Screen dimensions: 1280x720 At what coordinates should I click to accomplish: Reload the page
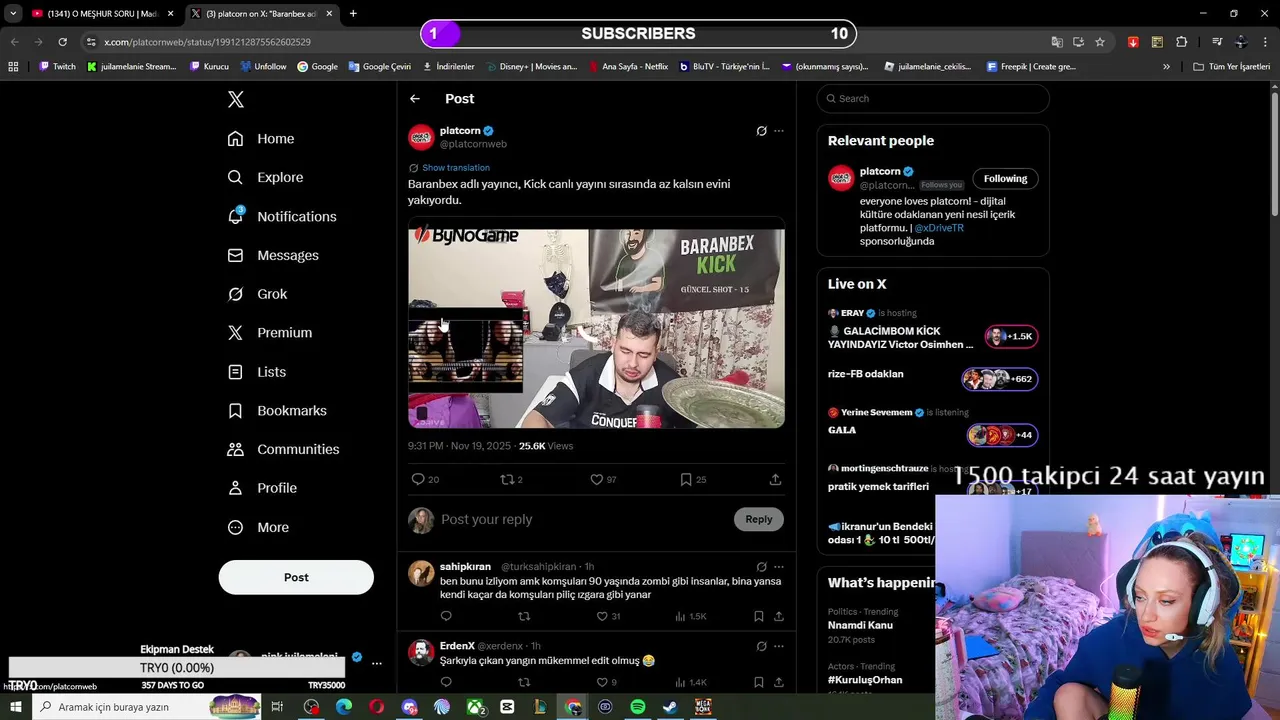tap(62, 42)
